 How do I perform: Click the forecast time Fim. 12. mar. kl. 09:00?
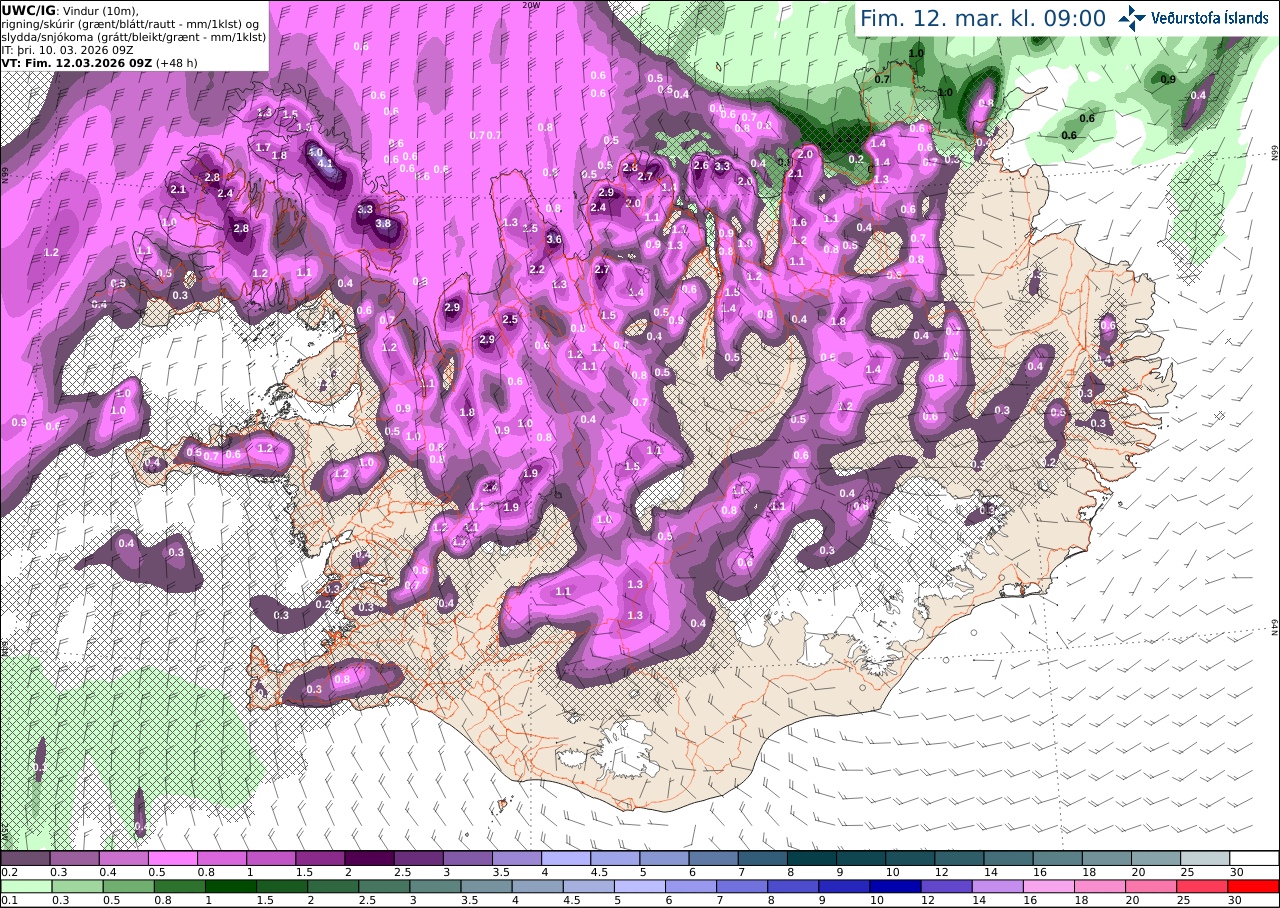click(982, 18)
